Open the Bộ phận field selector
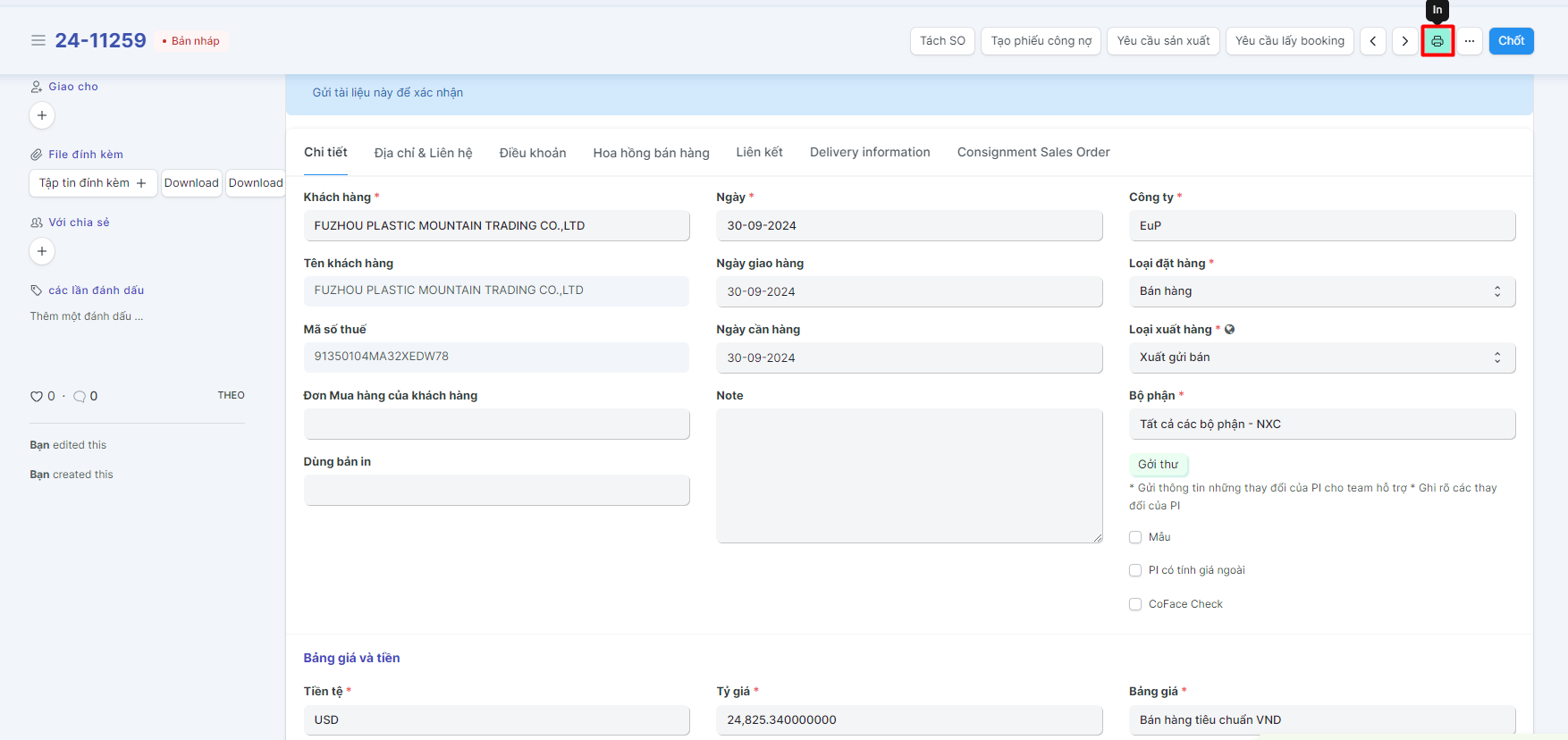 [x=1321, y=425]
